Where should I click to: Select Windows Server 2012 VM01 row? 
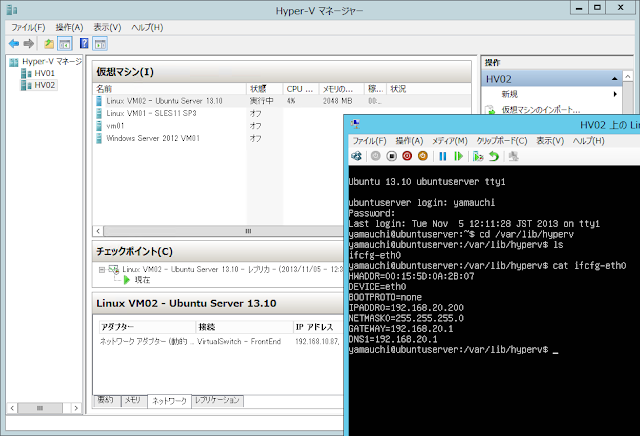pos(219,138)
